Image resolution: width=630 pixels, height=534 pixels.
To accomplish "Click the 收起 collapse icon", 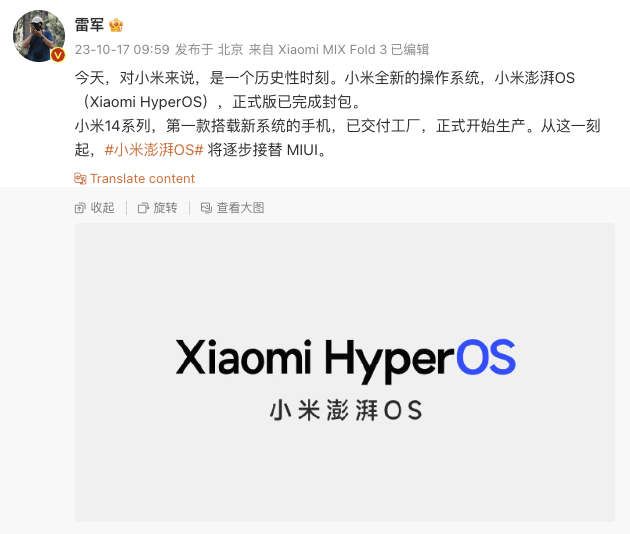I will click(80, 208).
